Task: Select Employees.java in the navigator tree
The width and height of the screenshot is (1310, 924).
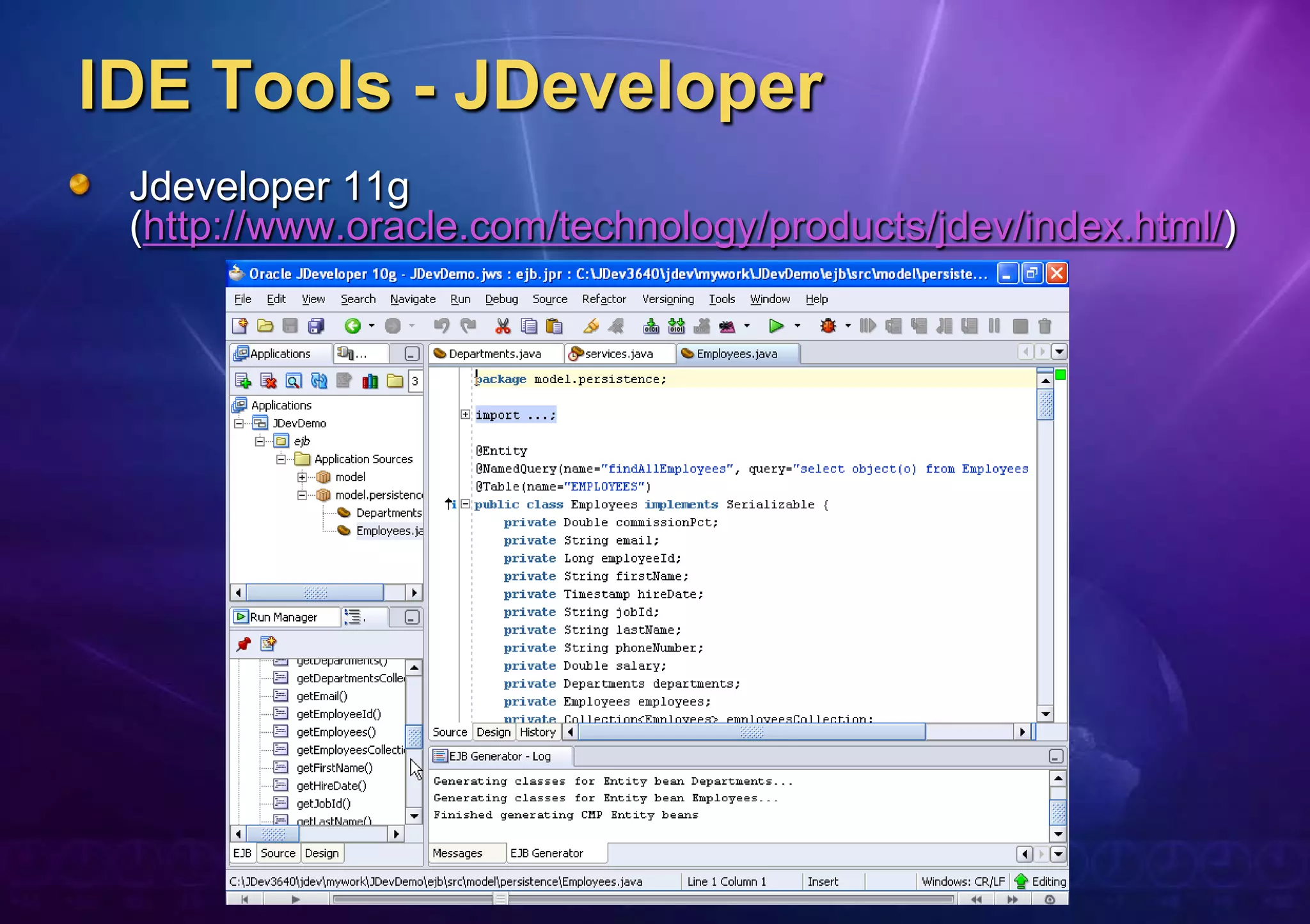Action: pos(389,531)
